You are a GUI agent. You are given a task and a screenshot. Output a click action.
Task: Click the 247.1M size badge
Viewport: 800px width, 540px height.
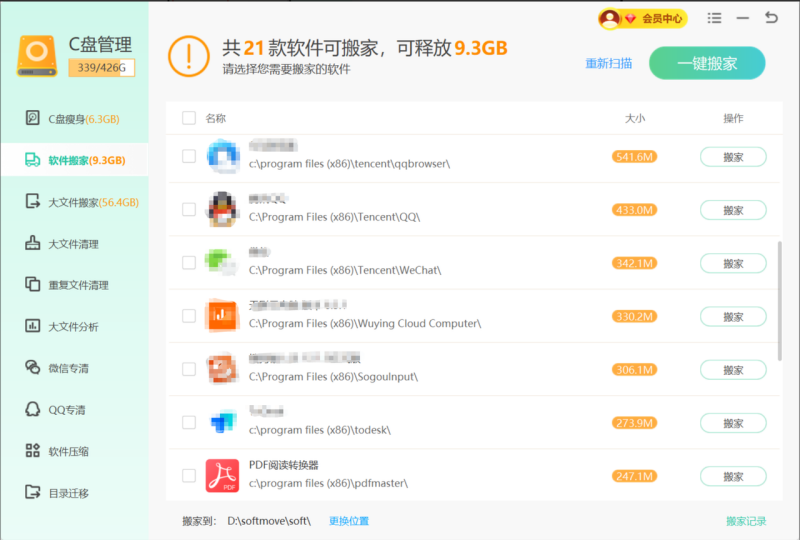click(x=634, y=476)
